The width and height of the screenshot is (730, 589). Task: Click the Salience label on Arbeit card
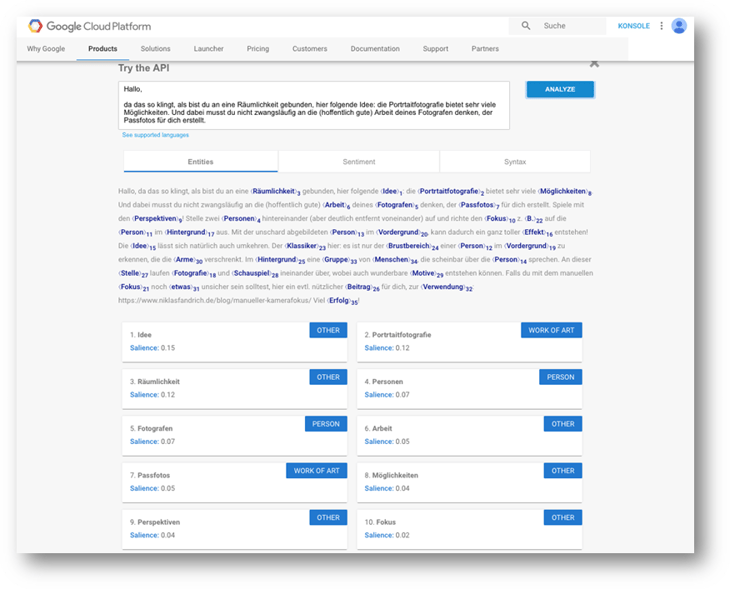(379, 441)
